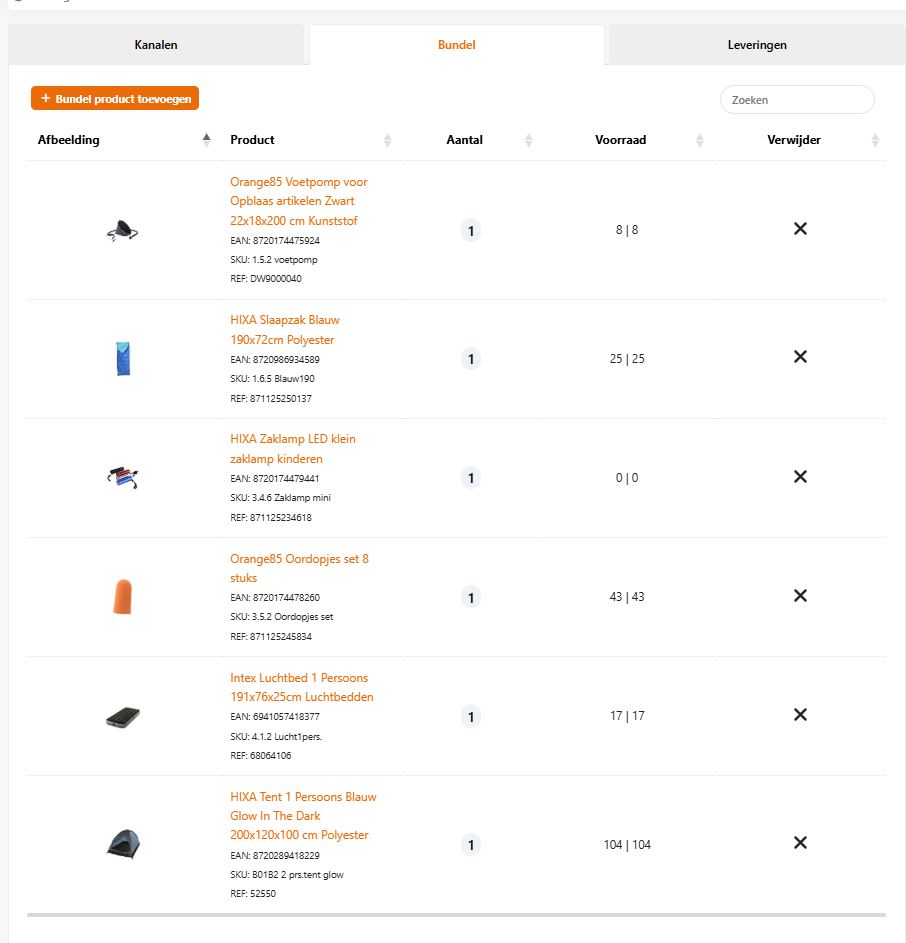906x943 pixels.
Task: Click the Zoeken search field
Action: tap(797, 100)
